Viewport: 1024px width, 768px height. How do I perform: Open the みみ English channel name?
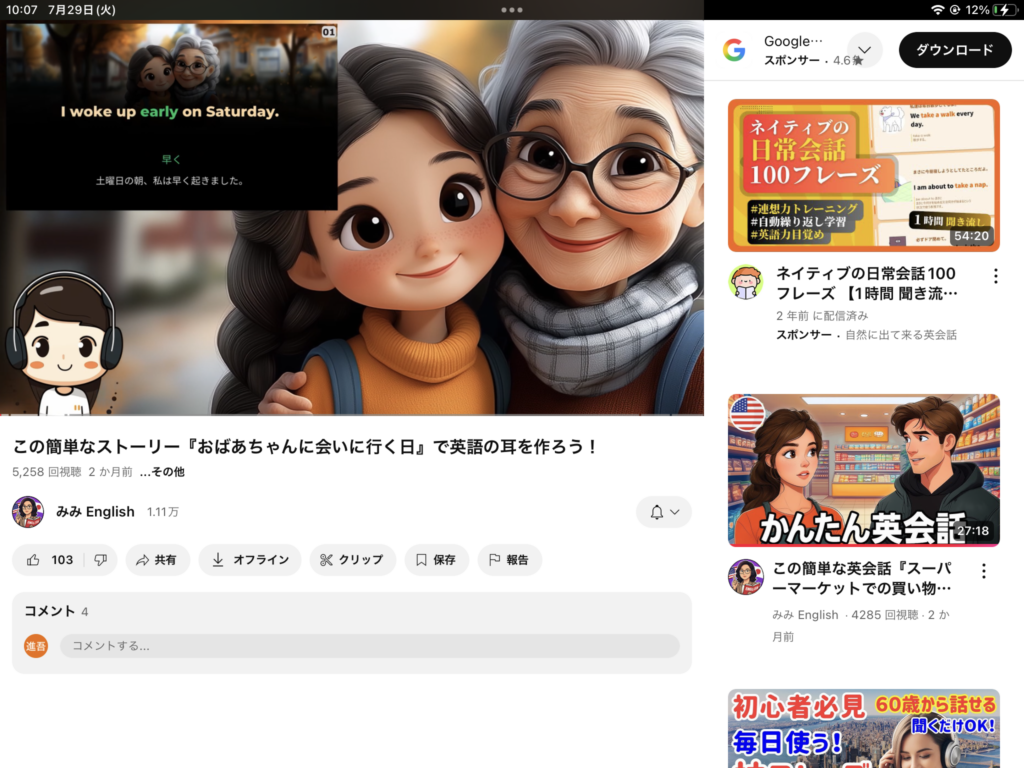(x=95, y=512)
